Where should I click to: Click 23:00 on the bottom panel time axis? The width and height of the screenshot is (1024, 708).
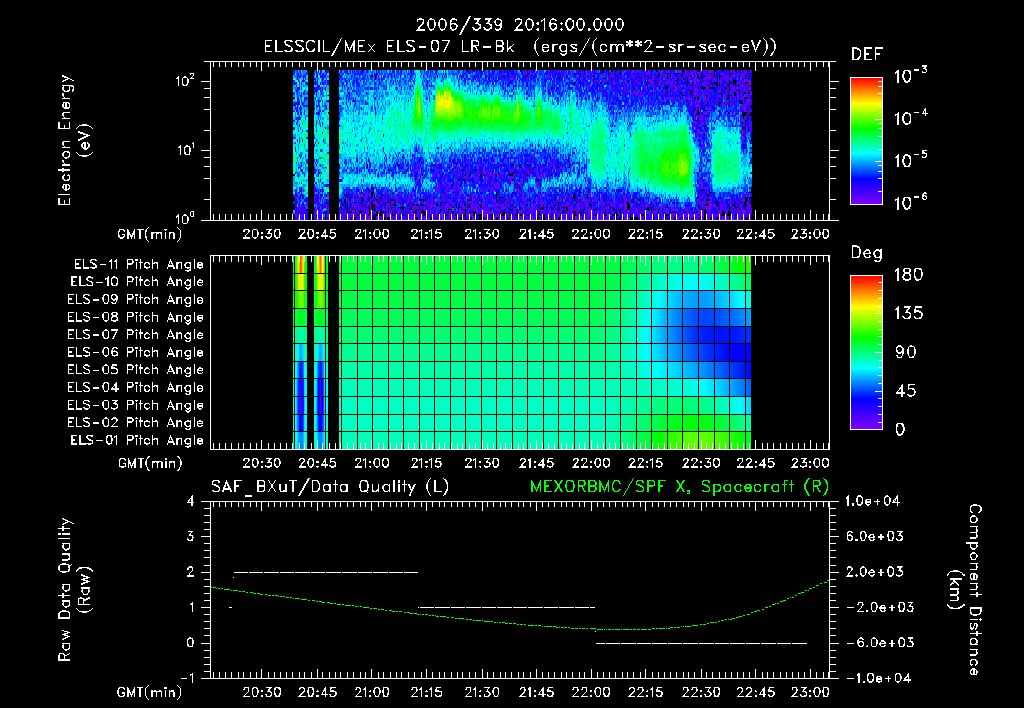[810, 692]
